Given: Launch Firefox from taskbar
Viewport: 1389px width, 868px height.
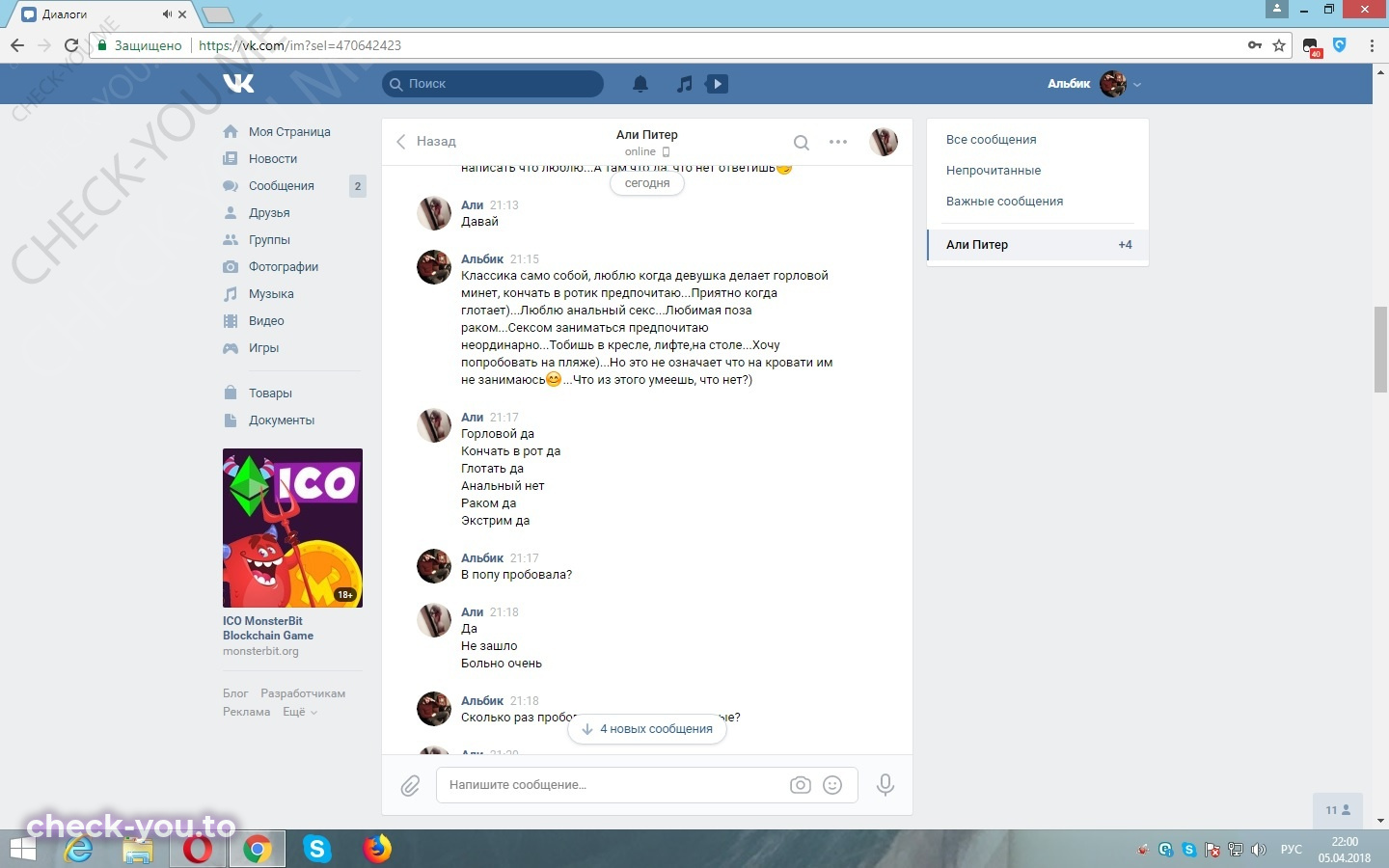Looking at the screenshot, I should (377, 849).
